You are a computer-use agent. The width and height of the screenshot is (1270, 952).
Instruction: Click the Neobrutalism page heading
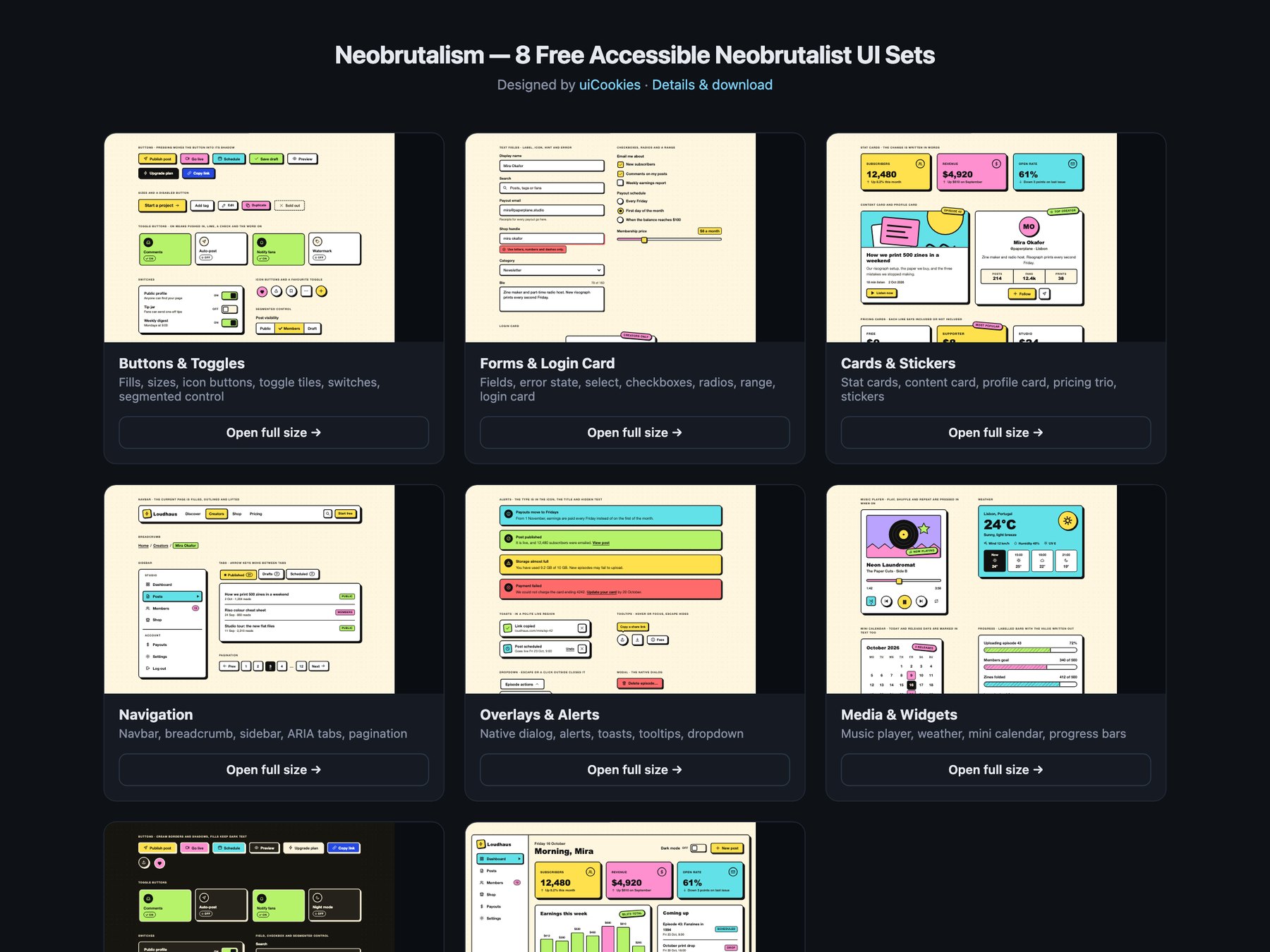click(635, 55)
